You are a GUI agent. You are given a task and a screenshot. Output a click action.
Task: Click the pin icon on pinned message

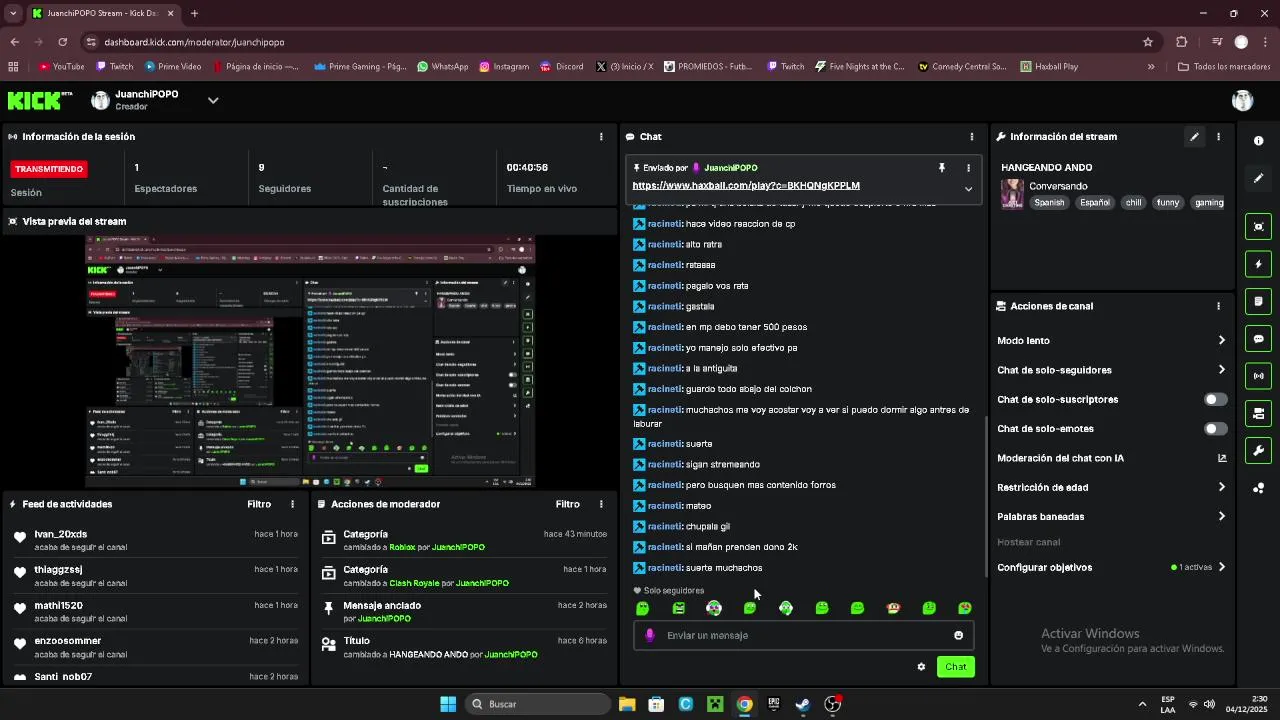point(941,168)
